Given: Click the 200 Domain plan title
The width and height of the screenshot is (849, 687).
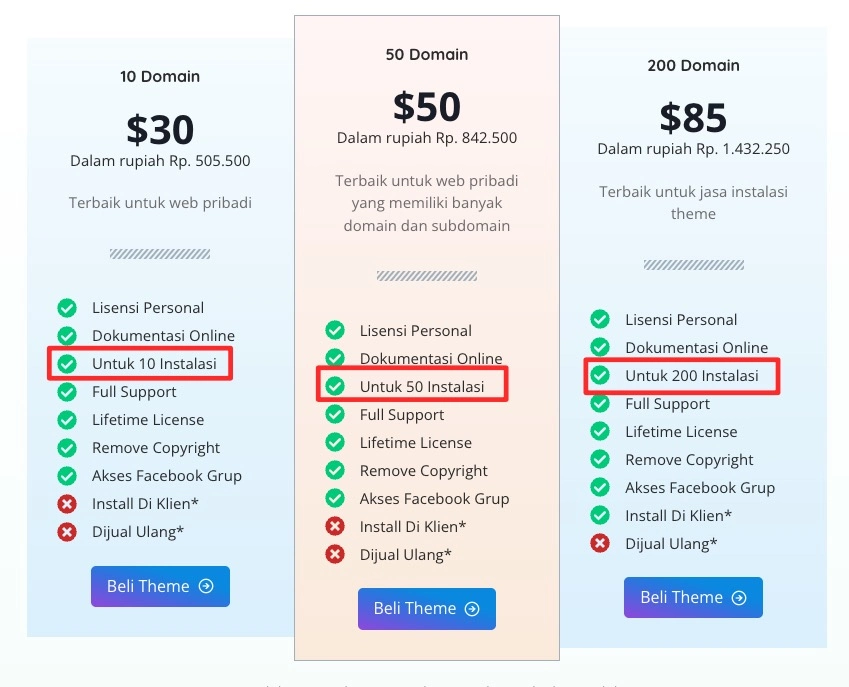Looking at the screenshot, I should coord(693,66).
